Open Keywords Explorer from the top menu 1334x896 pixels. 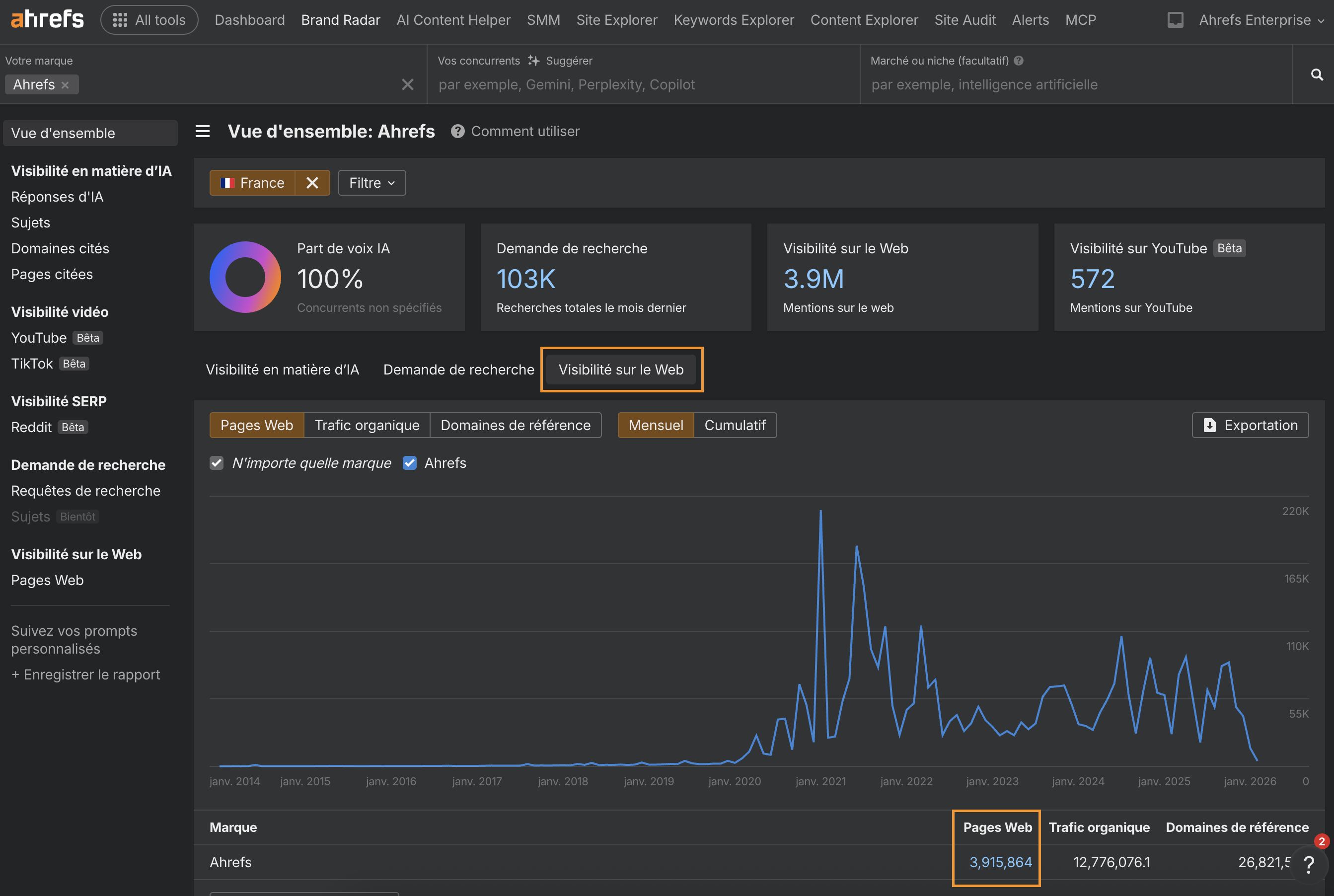(x=733, y=19)
